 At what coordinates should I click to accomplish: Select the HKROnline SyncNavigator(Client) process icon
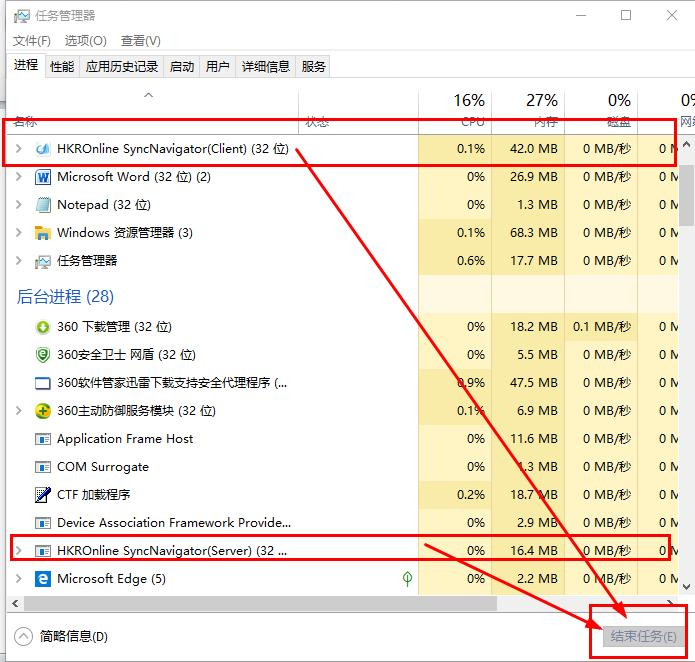click(43, 149)
